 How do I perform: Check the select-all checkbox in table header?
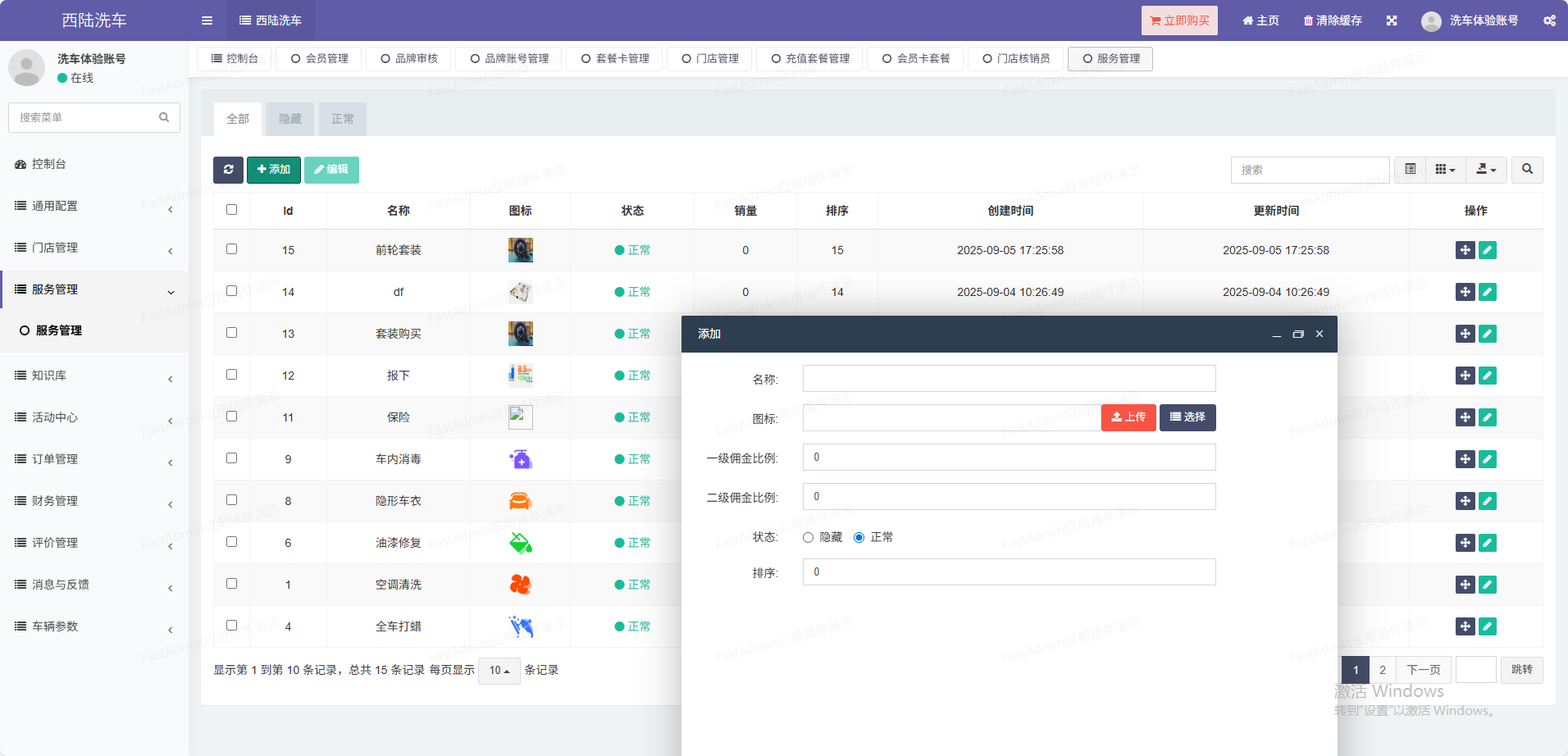tap(232, 210)
